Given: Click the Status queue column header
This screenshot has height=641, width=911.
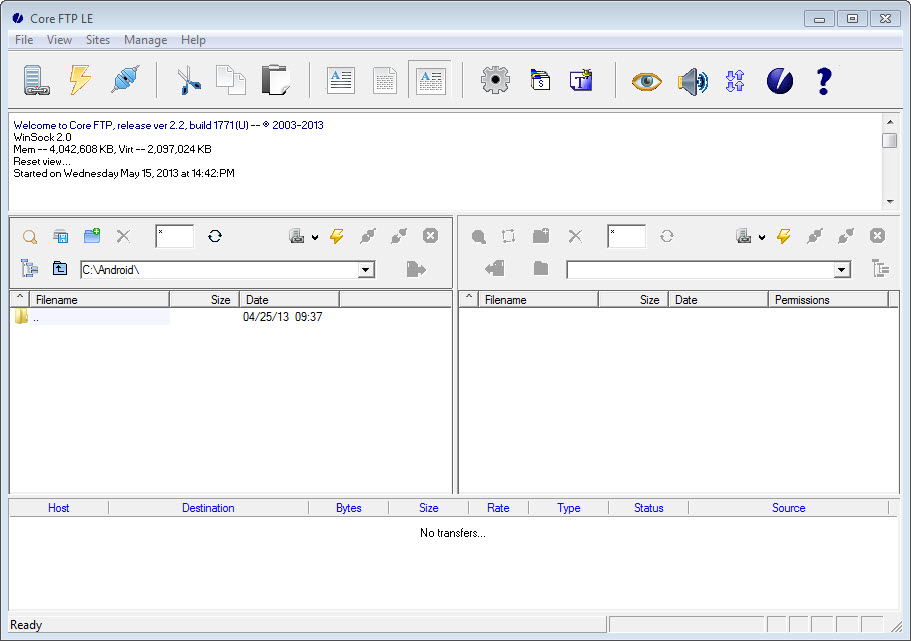Looking at the screenshot, I should tap(648, 508).
